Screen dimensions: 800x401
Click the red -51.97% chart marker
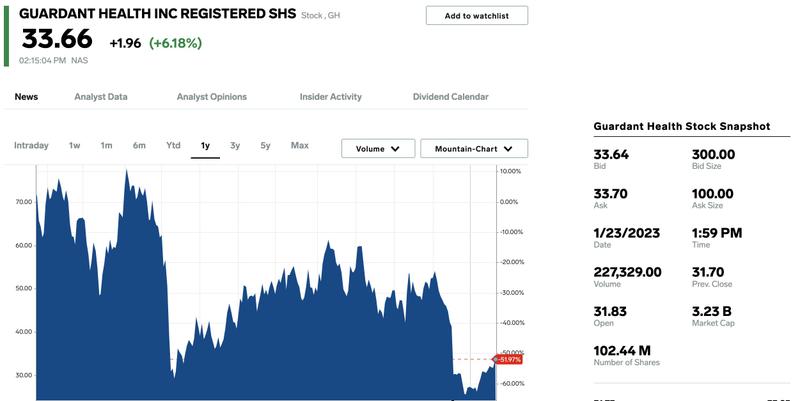tap(509, 360)
